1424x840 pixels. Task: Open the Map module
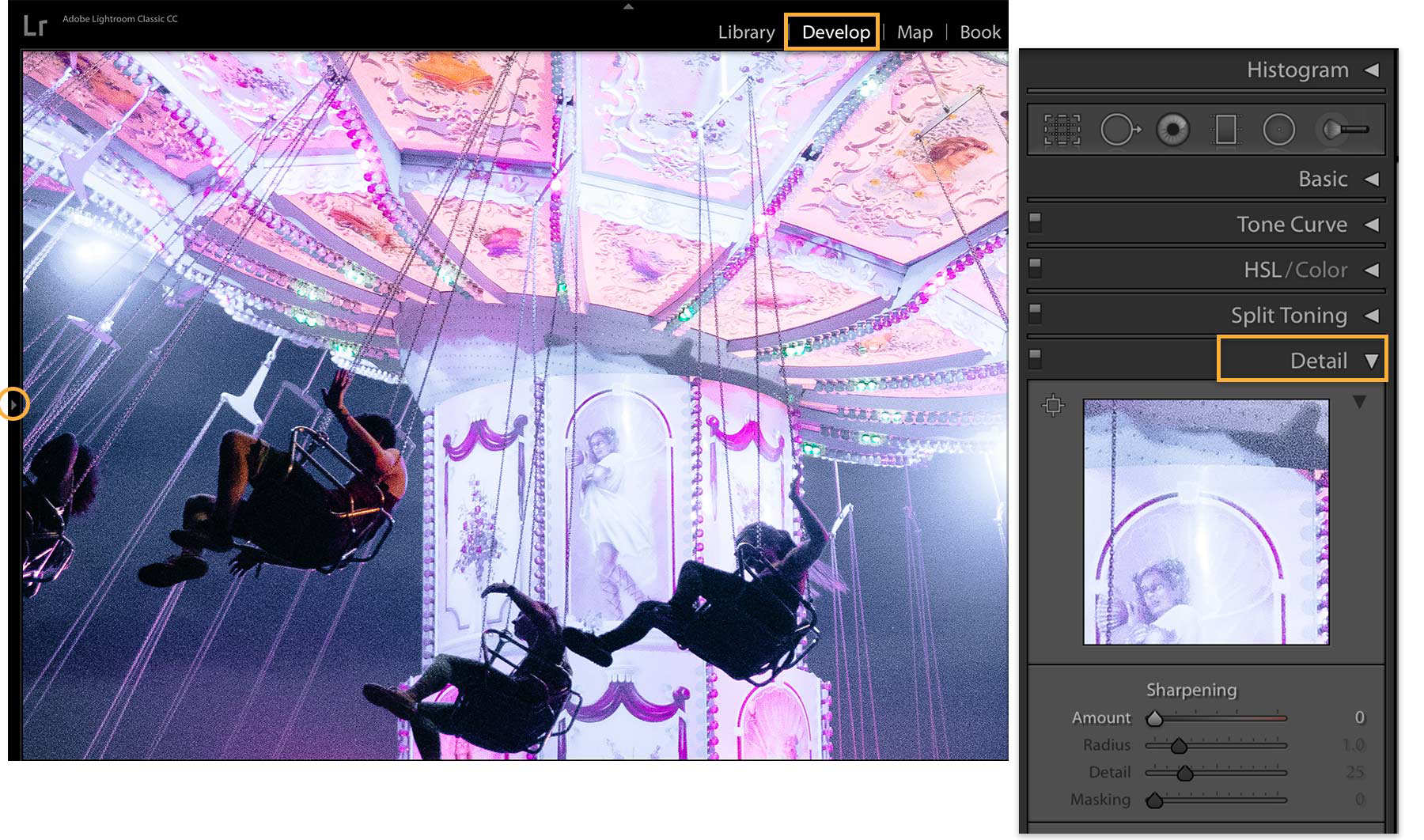[x=914, y=32]
